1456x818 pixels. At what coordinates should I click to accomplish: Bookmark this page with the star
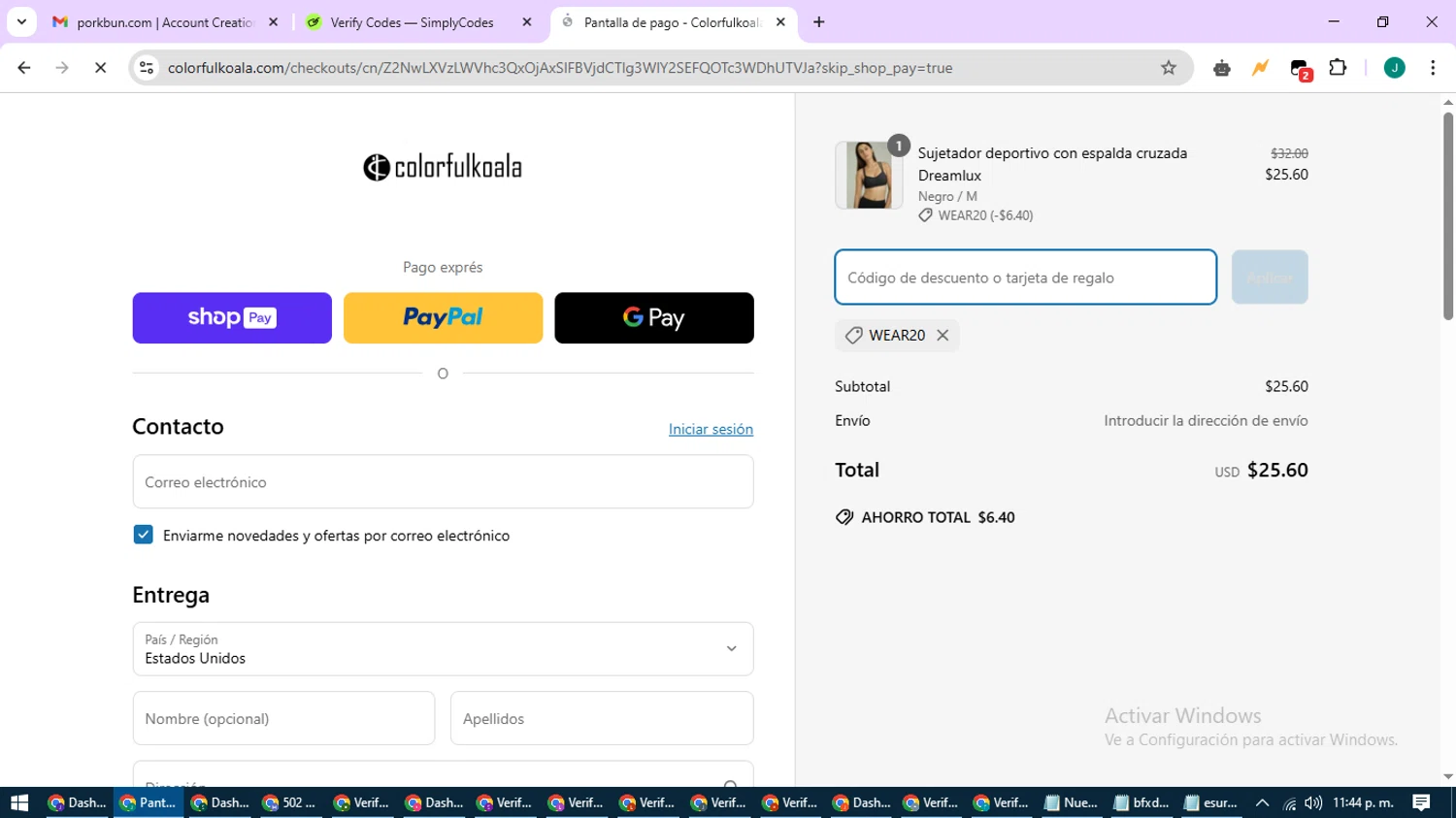coord(1169,68)
